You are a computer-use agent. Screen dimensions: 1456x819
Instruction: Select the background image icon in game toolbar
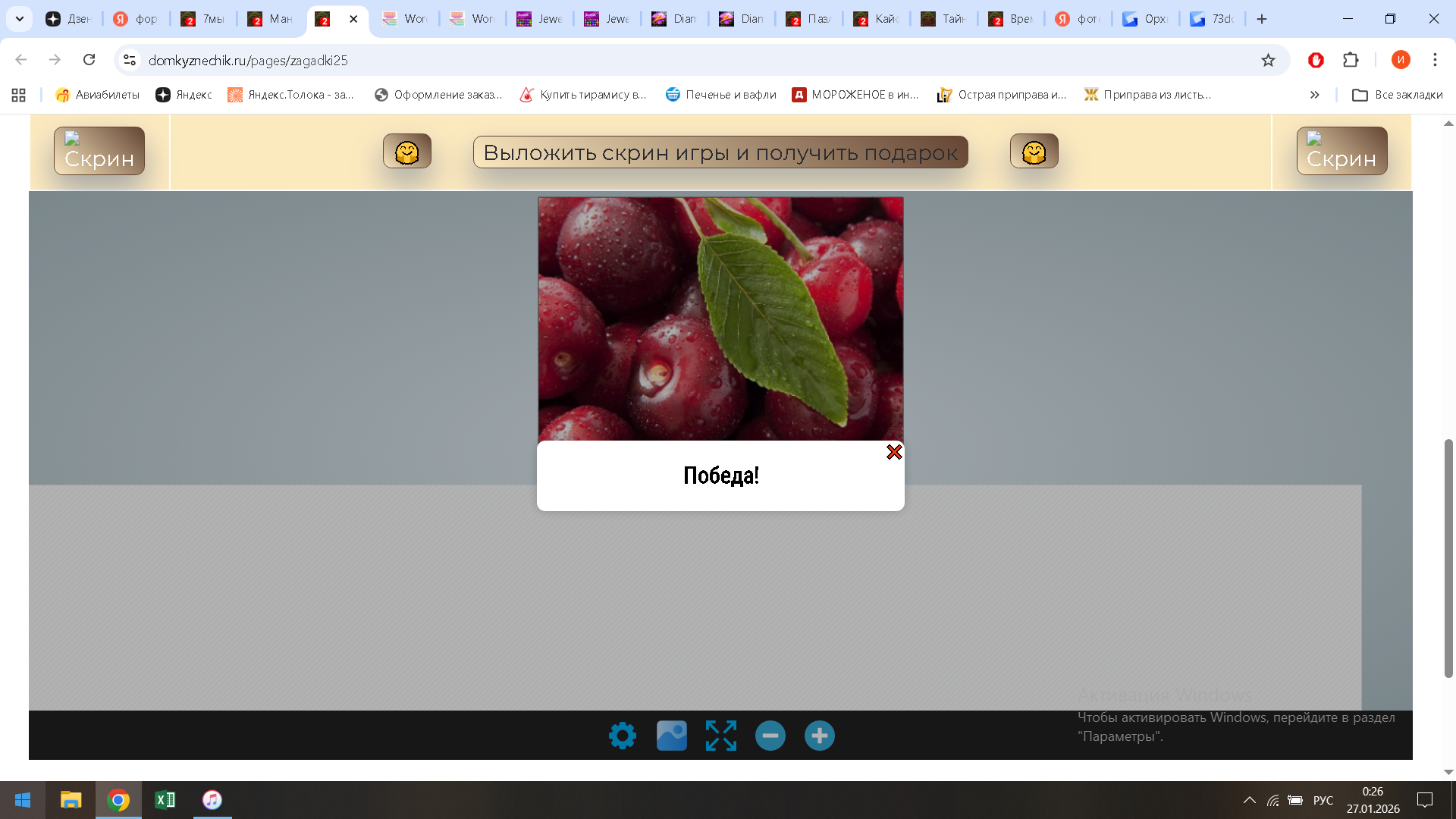pos(671,736)
